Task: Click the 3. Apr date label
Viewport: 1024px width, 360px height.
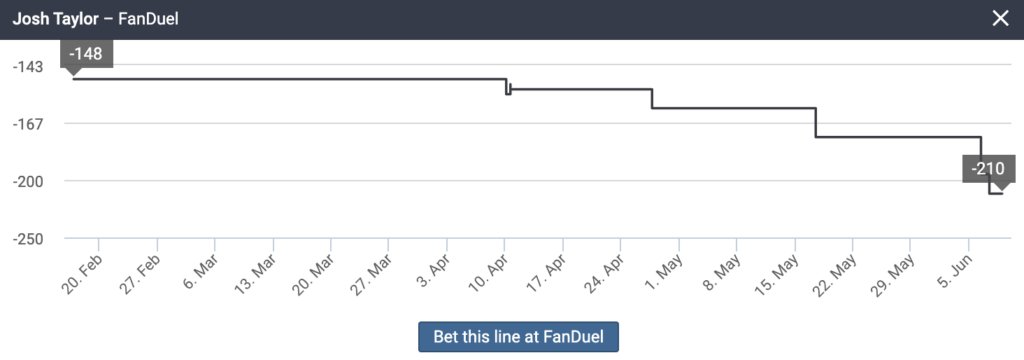Action: click(x=433, y=272)
